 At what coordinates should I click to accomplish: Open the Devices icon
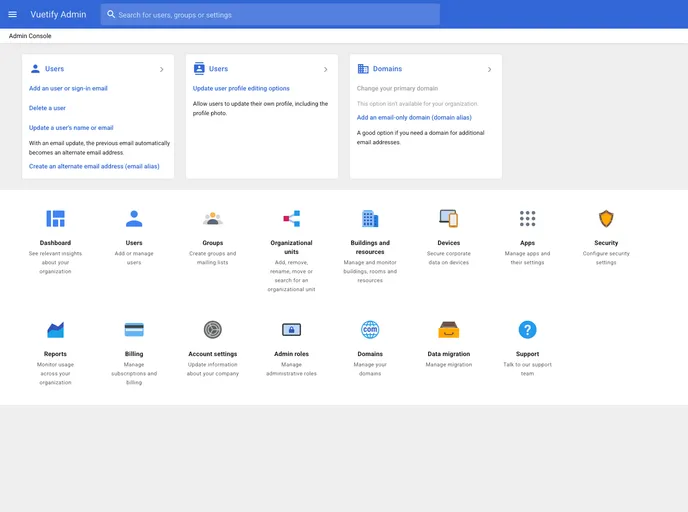(x=448, y=218)
